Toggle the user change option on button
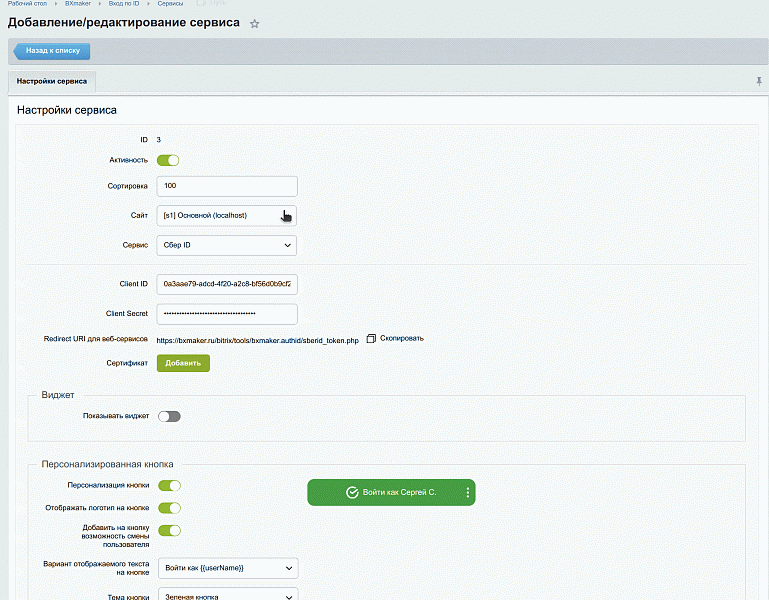The width and height of the screenshot is (769, 600). [x=169, y=531]
